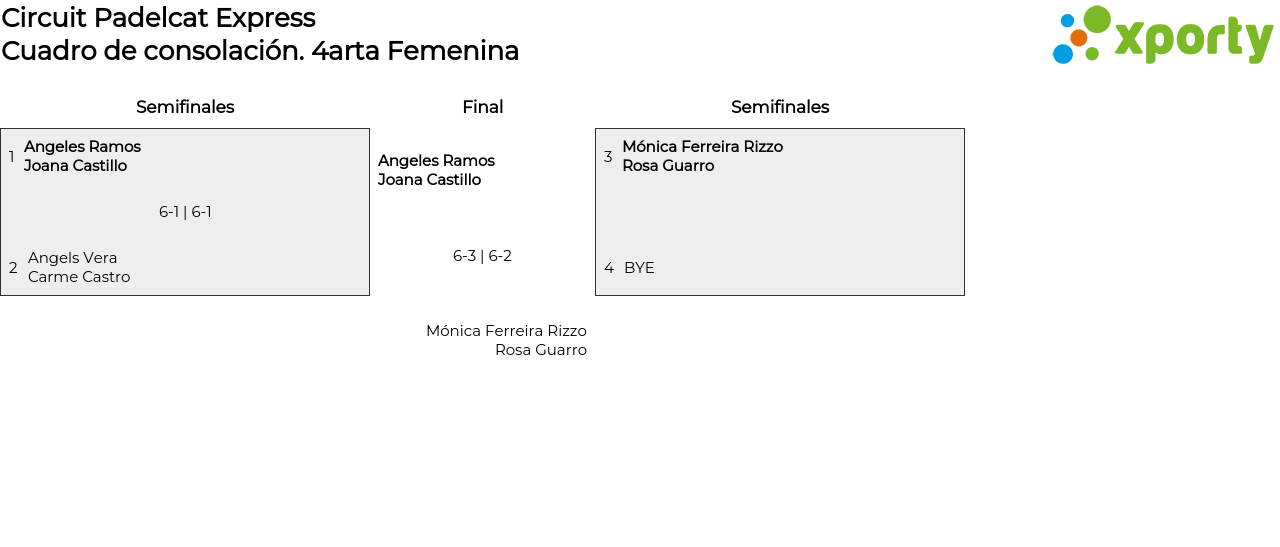Image resolution: width=1280 pixels, height=547 pixels.
Task: Click the xporty logo
Action: [1162, 36]
